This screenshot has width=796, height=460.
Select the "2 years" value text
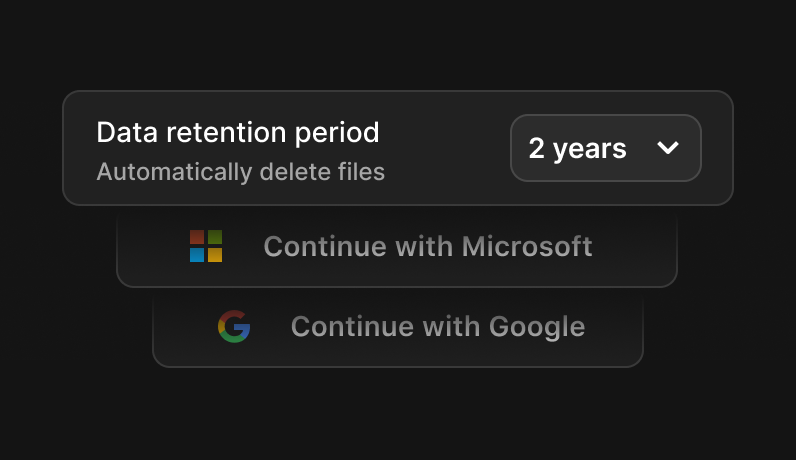(577, 149)
